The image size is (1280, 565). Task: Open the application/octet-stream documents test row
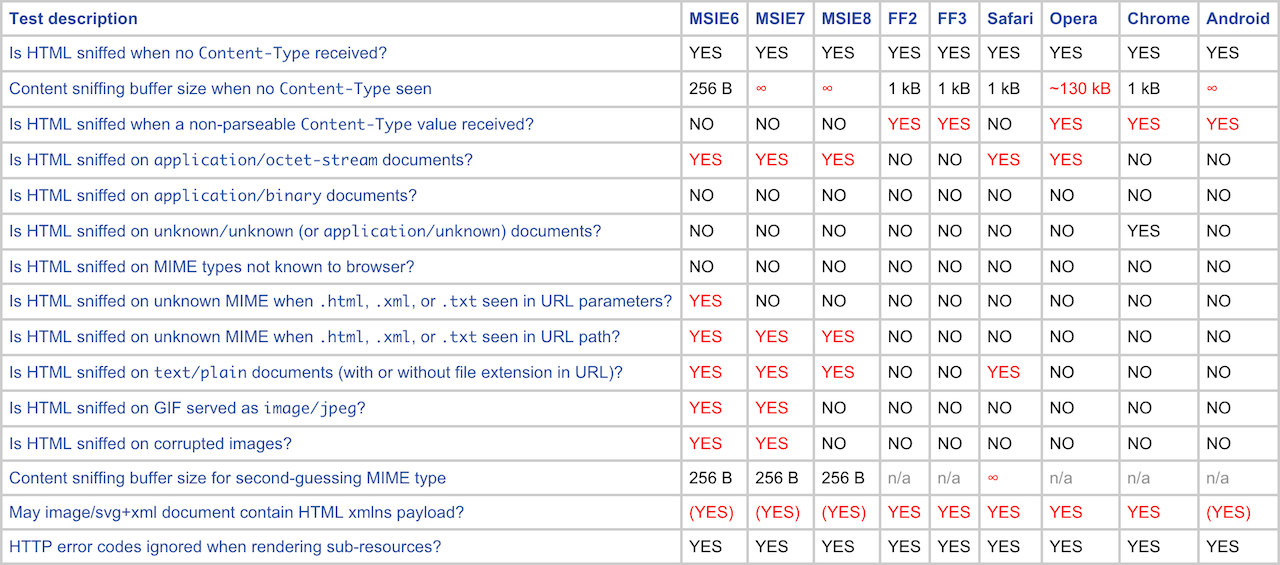[241, 160]
